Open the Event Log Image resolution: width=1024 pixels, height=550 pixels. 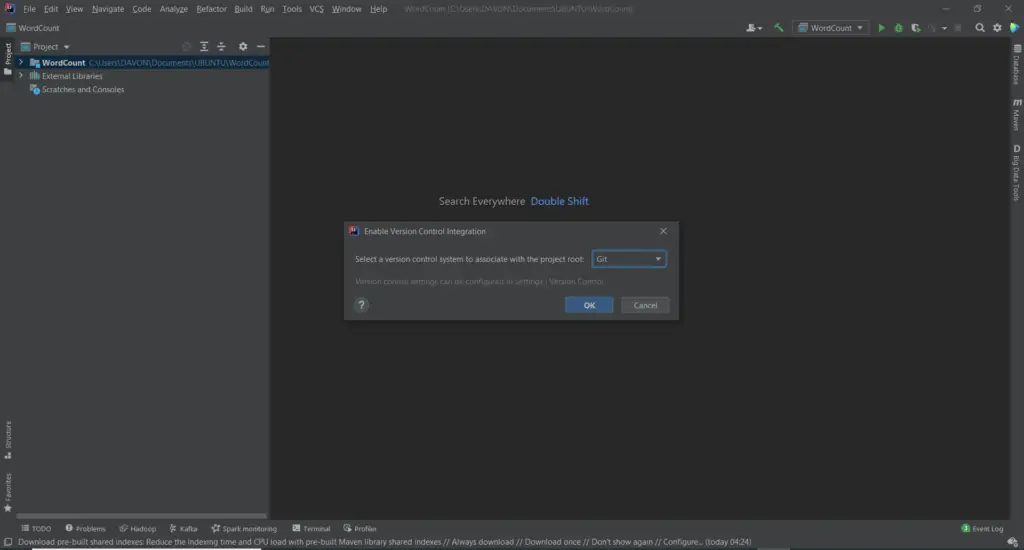click(x=982, y=528)
